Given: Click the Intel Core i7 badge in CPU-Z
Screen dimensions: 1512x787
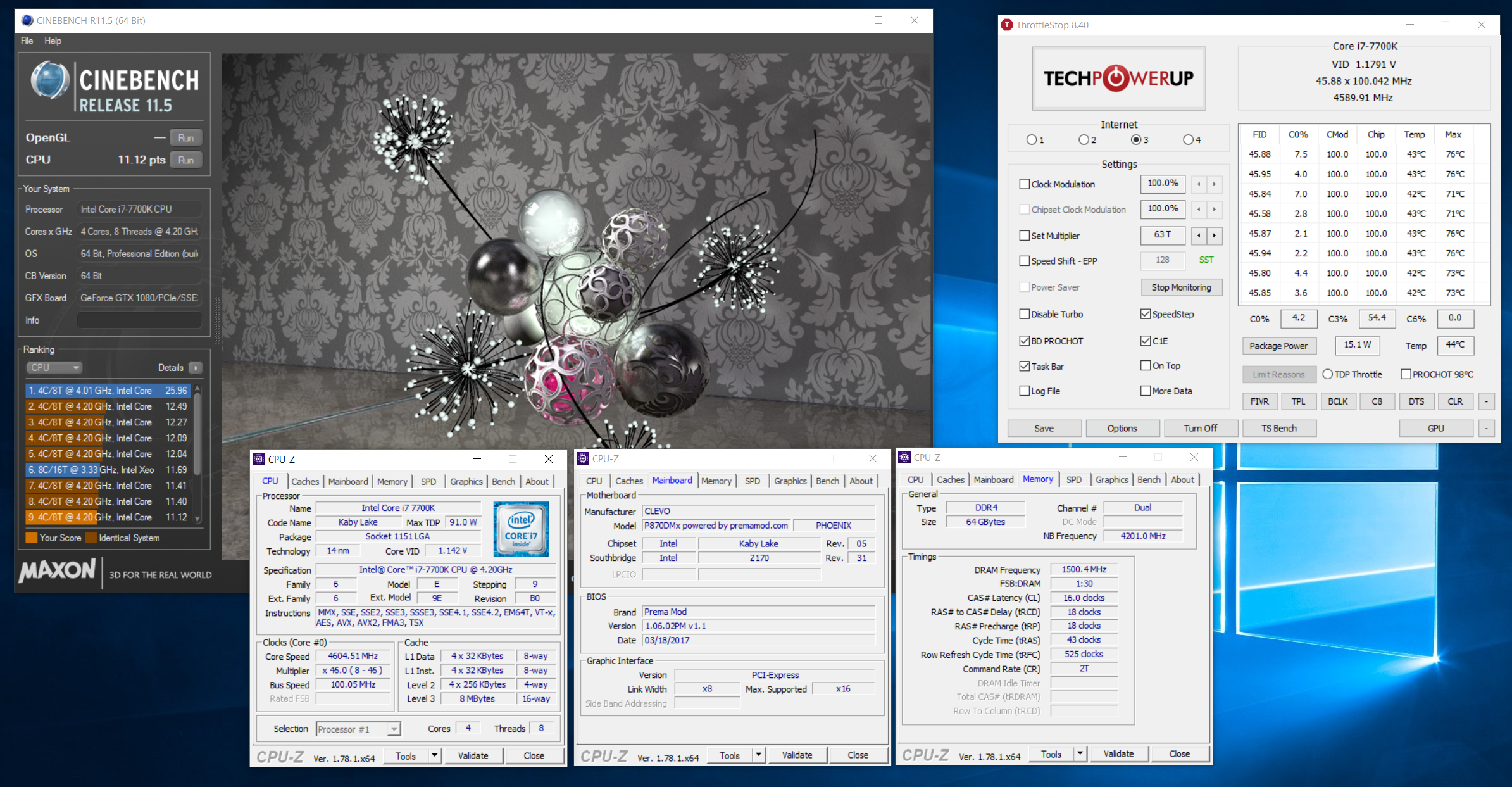Looking at the screenshot, I should click(520, 529).
